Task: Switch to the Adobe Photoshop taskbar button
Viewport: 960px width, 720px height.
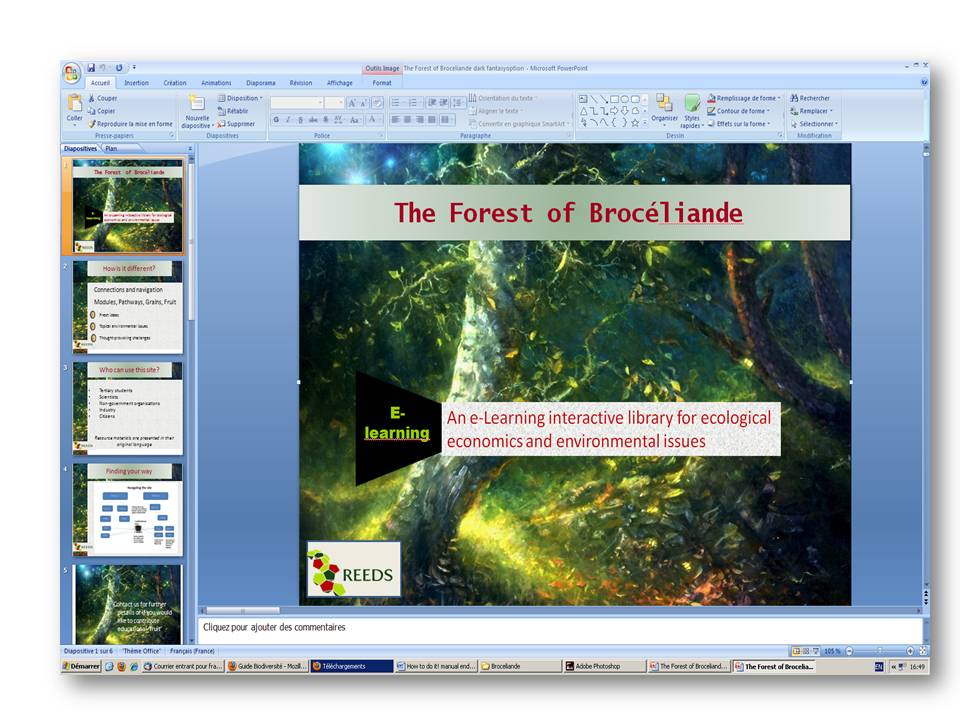Action: pos(603,667)
